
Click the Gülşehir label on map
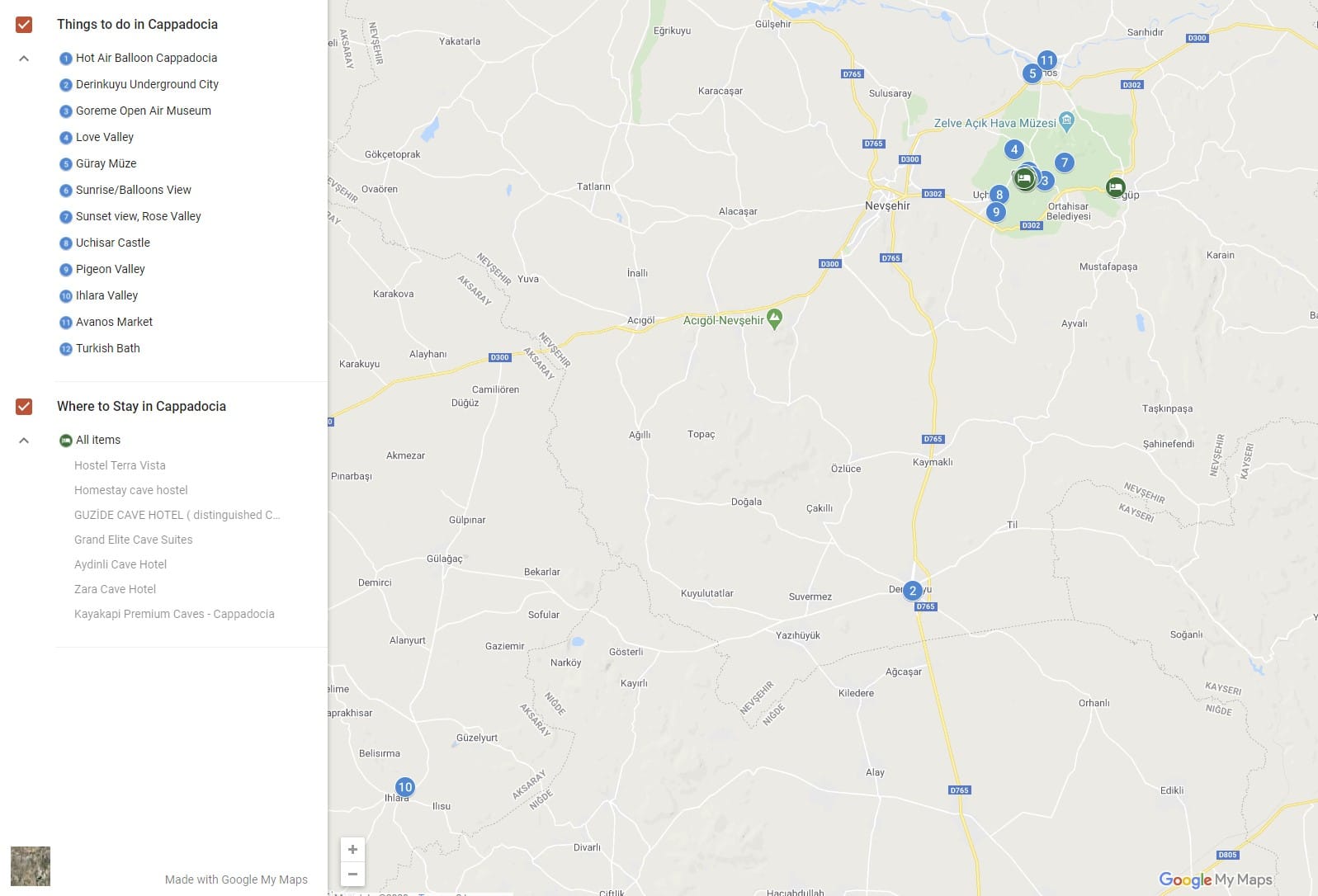pos(772,24)
